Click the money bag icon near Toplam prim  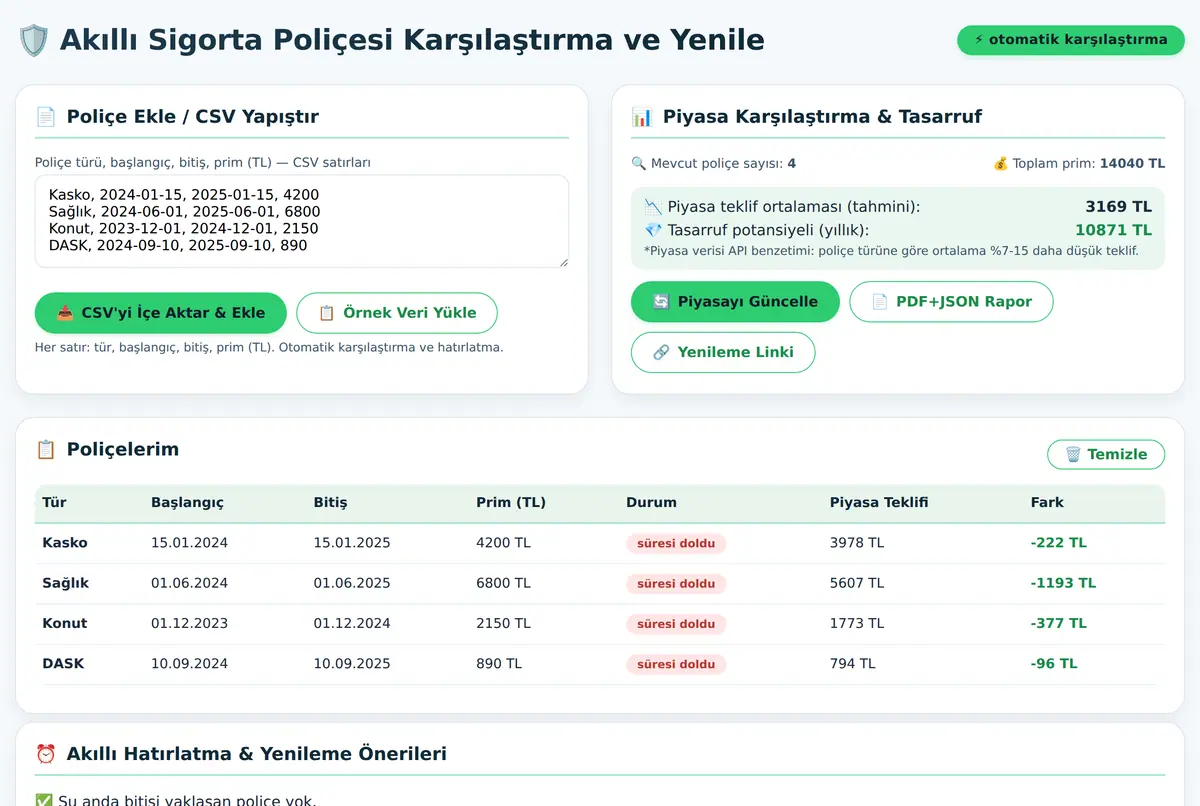[x=1000, y=164]
